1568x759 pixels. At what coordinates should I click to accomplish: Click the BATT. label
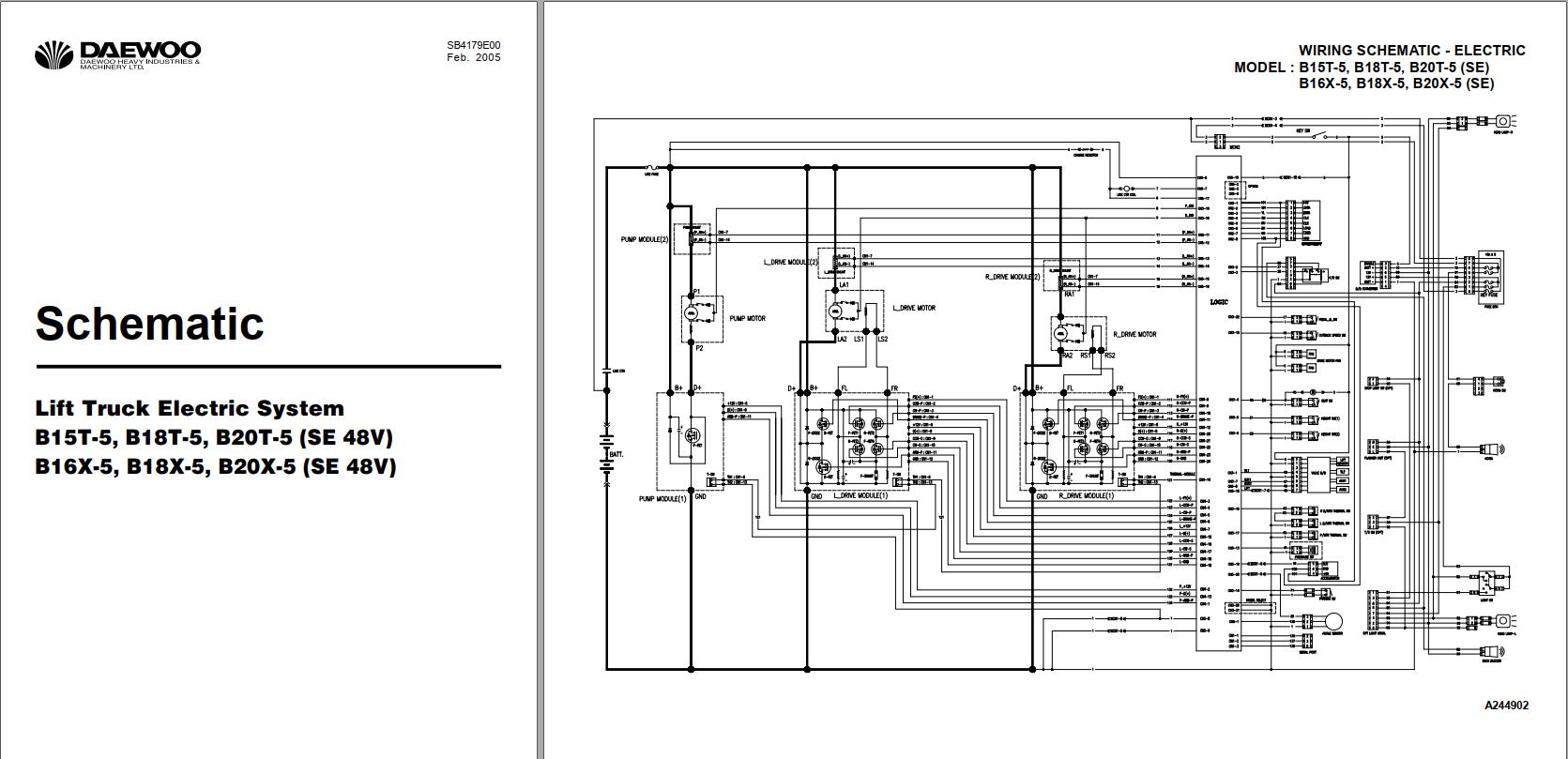click(x=617, y=454)
